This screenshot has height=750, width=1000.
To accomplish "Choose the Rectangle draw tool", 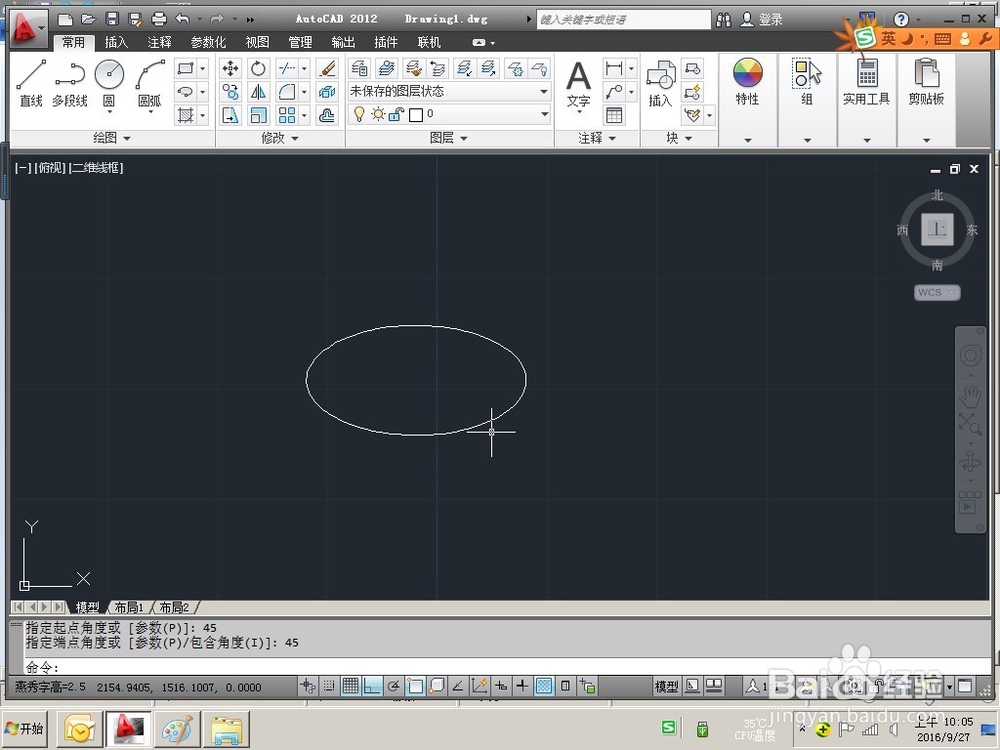I will pyautogui.click(x=185, y=68).
